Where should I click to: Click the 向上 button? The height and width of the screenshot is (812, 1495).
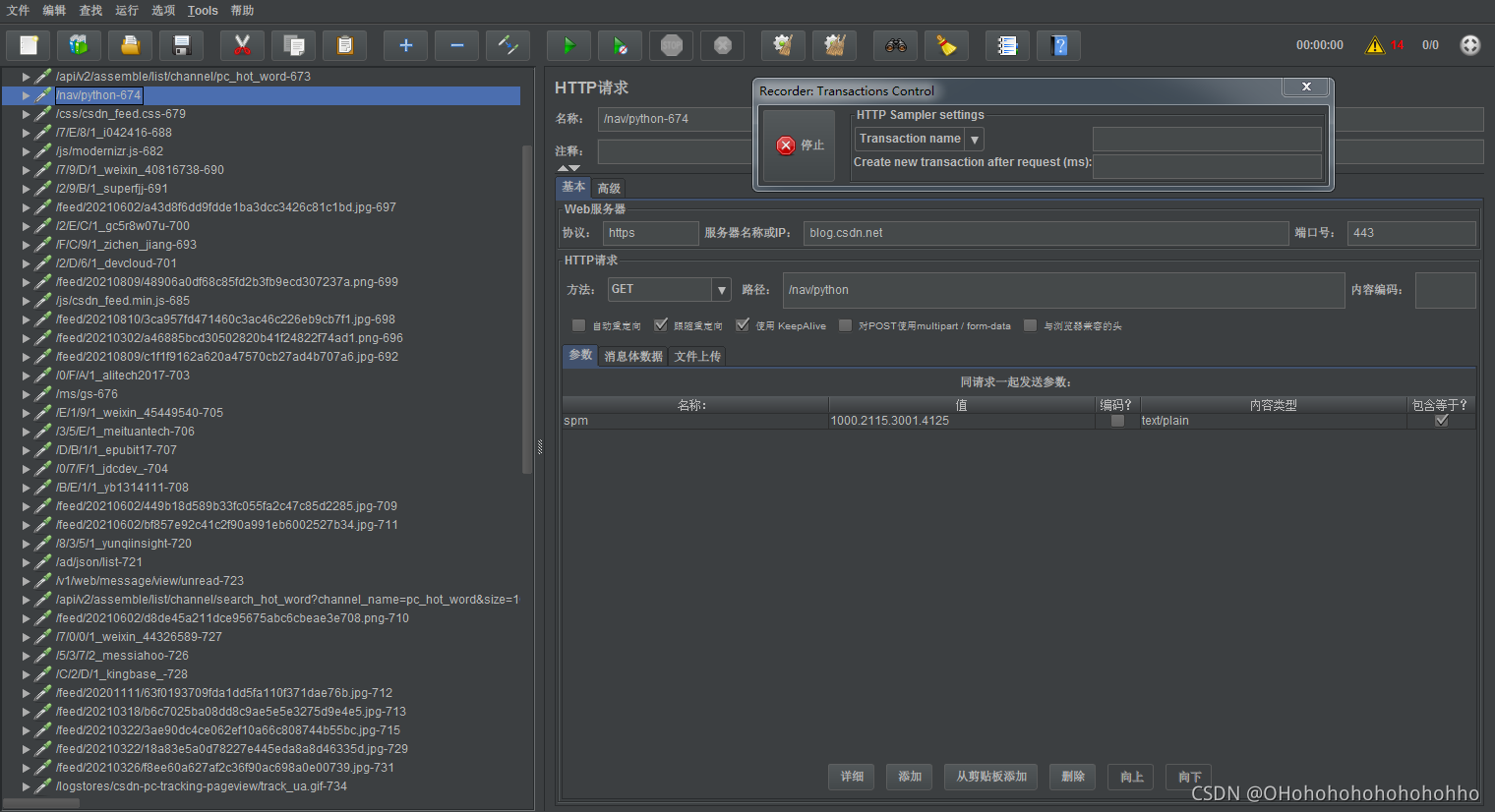(x=1131, y=777)
